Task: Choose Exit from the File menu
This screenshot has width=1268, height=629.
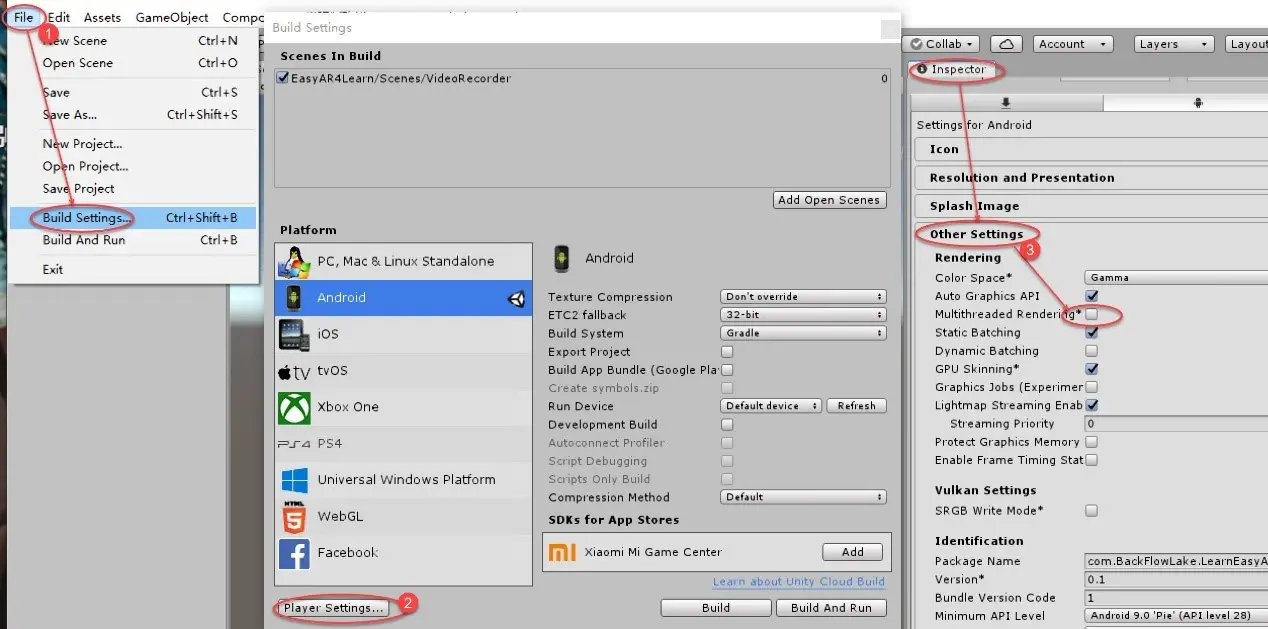Action: (x=133, y=269)
